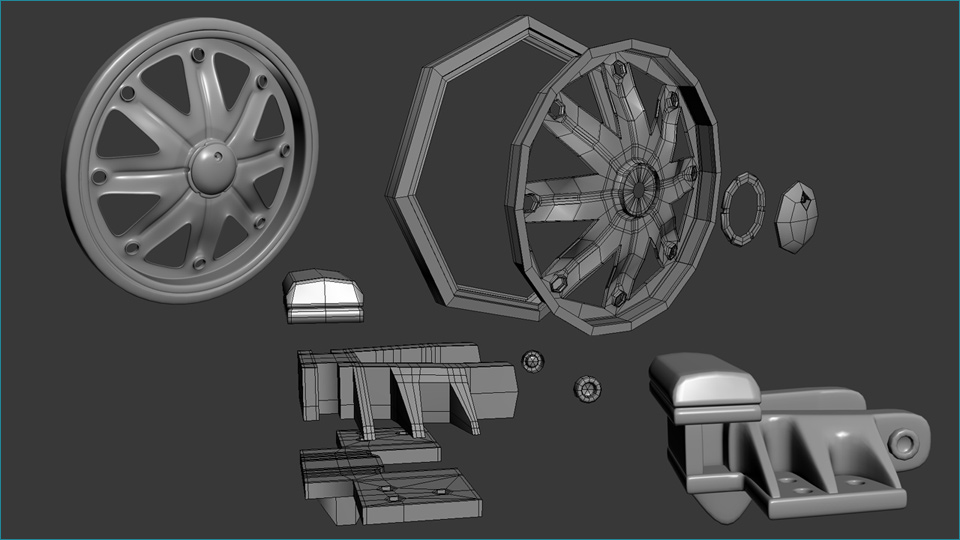Select the upper small wireframe bolt cylinder
Image resolution: width=960 pixels, height=540 pixels.
533,361
